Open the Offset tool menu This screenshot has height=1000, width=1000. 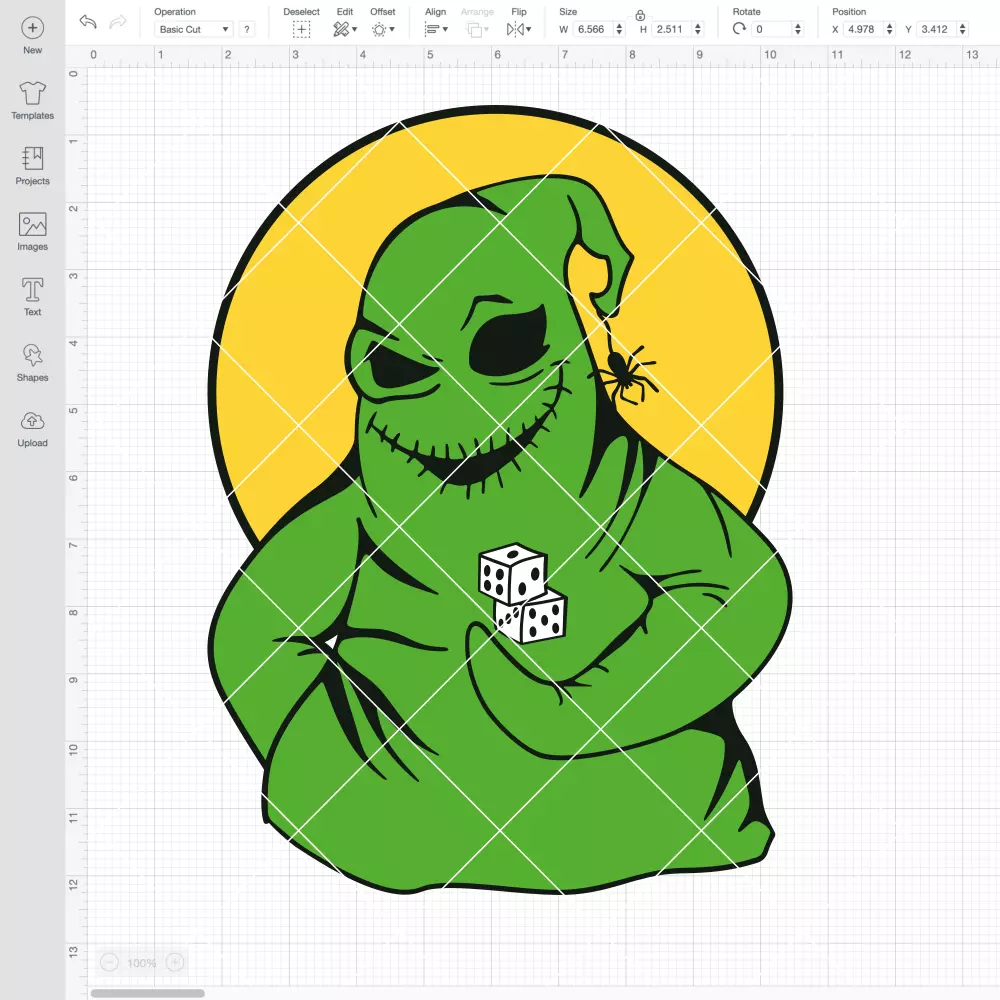pos(383,29)
